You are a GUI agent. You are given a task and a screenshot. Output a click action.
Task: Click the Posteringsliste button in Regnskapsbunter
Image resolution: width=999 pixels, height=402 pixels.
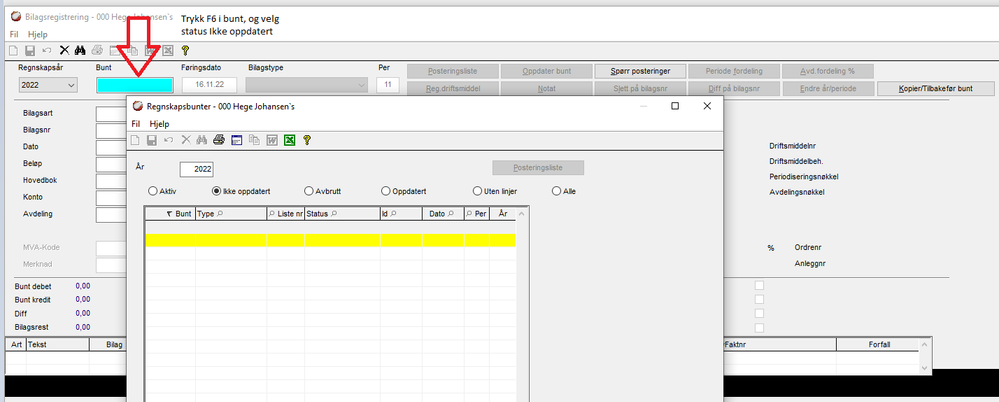pyautogui.click(x=538, y=168)
